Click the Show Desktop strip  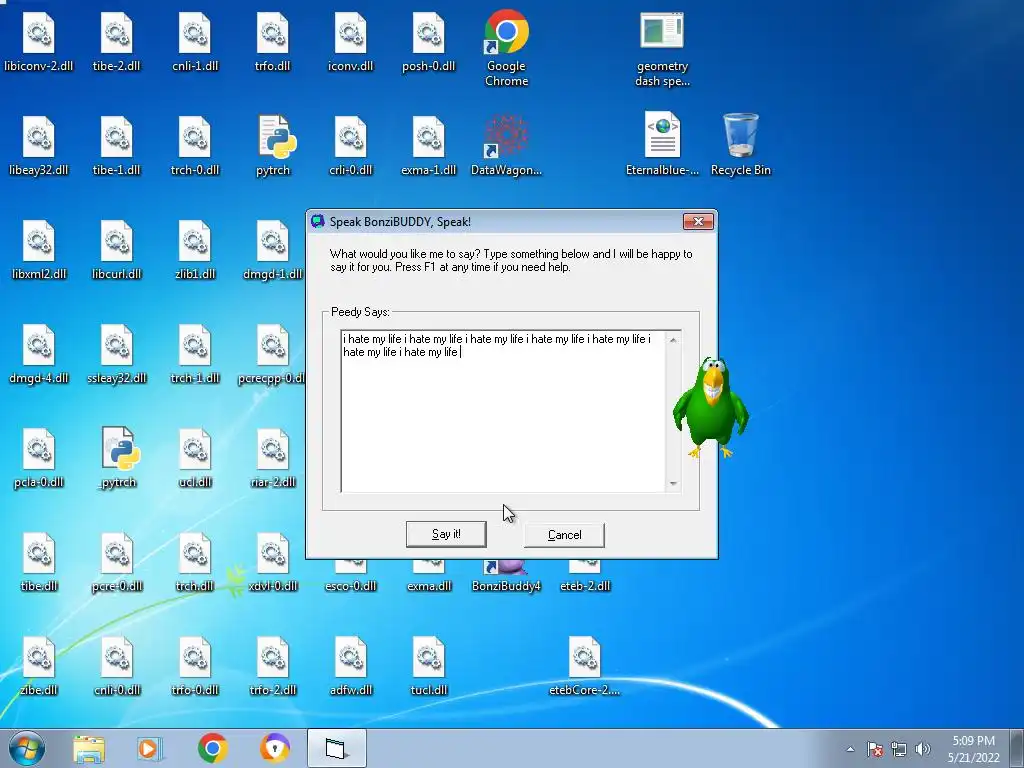pyautogui.click(x=1016, y=748)
